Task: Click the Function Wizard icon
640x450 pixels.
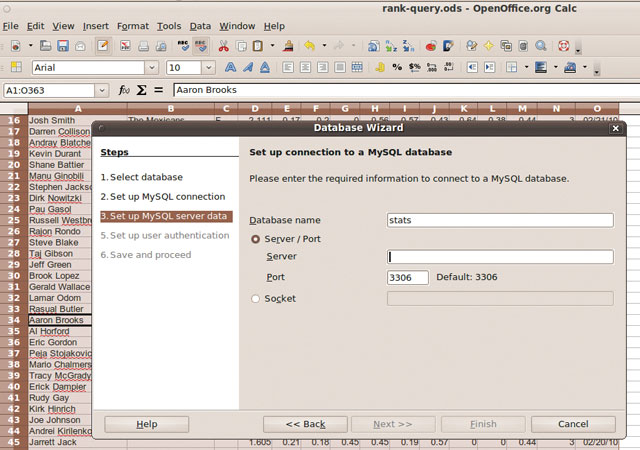Action: pyautogui.click(x=124, y=90)
